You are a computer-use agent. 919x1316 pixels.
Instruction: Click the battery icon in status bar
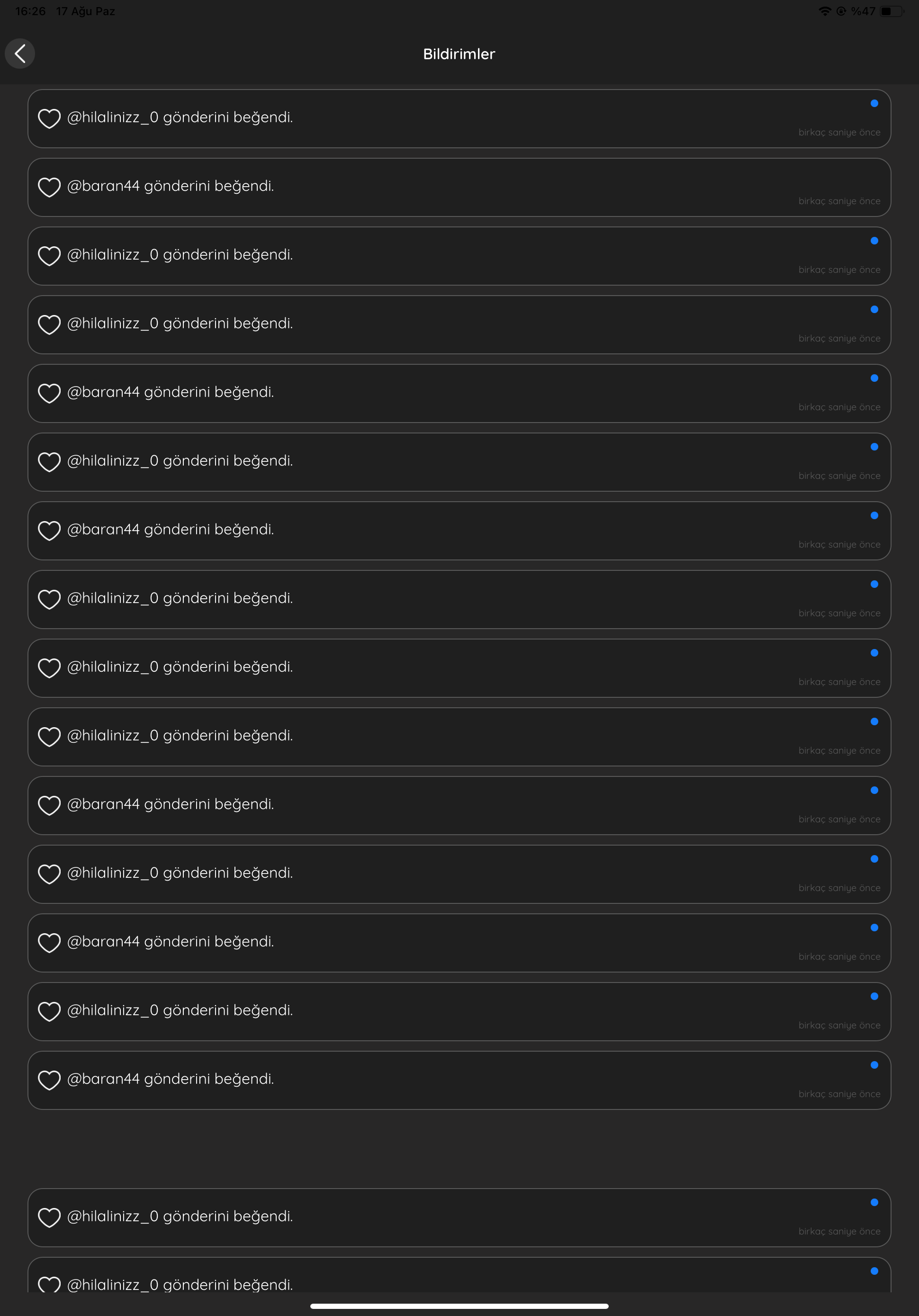pyautogui.click(x=892, y=11)
